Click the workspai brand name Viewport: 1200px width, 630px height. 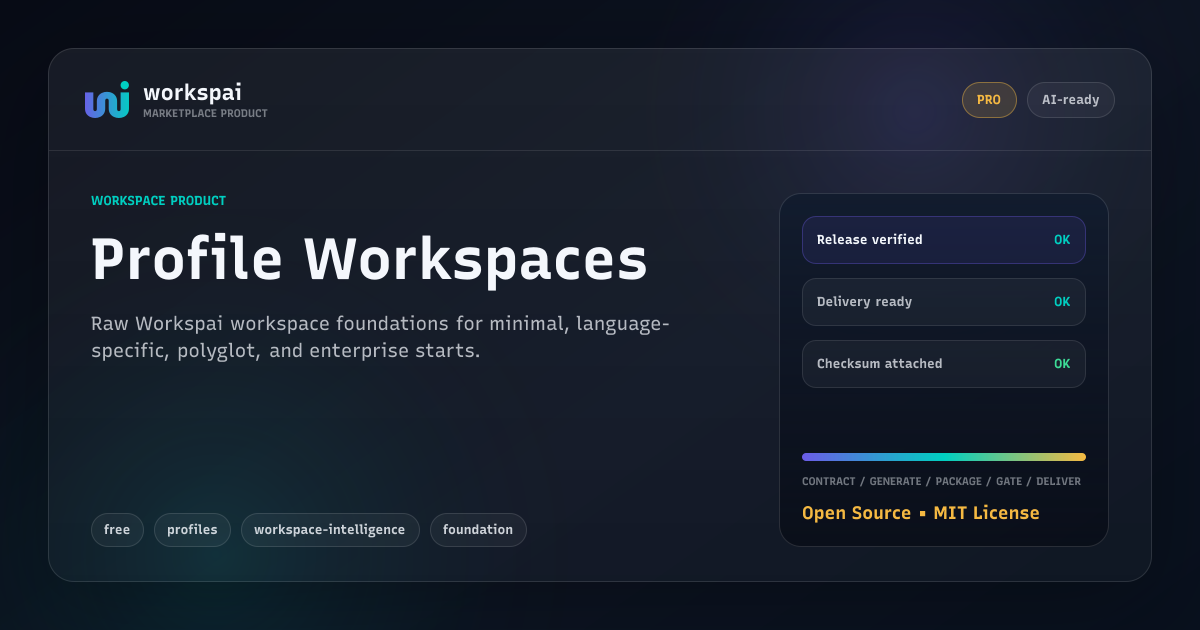(192, 92)
